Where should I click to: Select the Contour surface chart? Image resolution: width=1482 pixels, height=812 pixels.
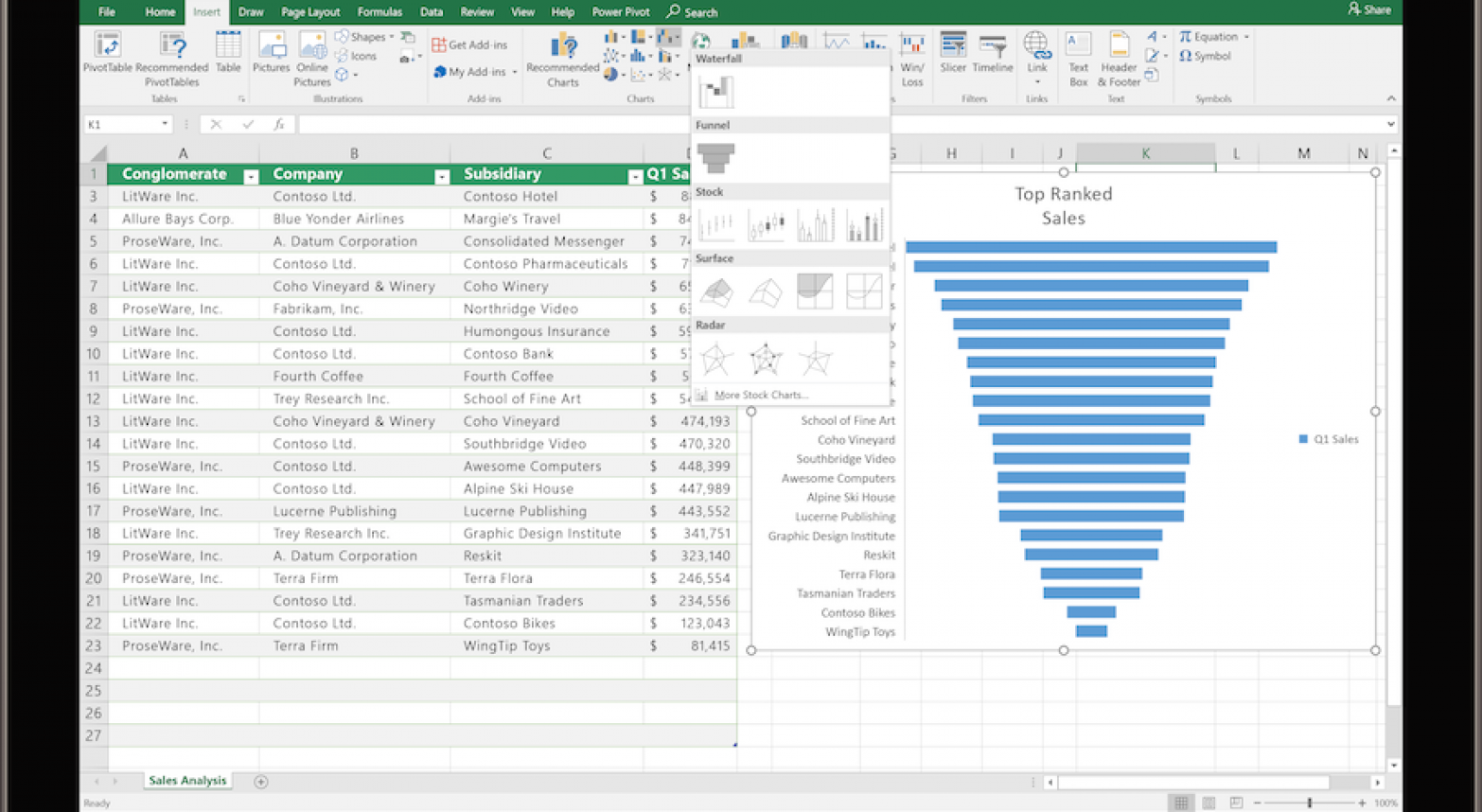point(815,291)
